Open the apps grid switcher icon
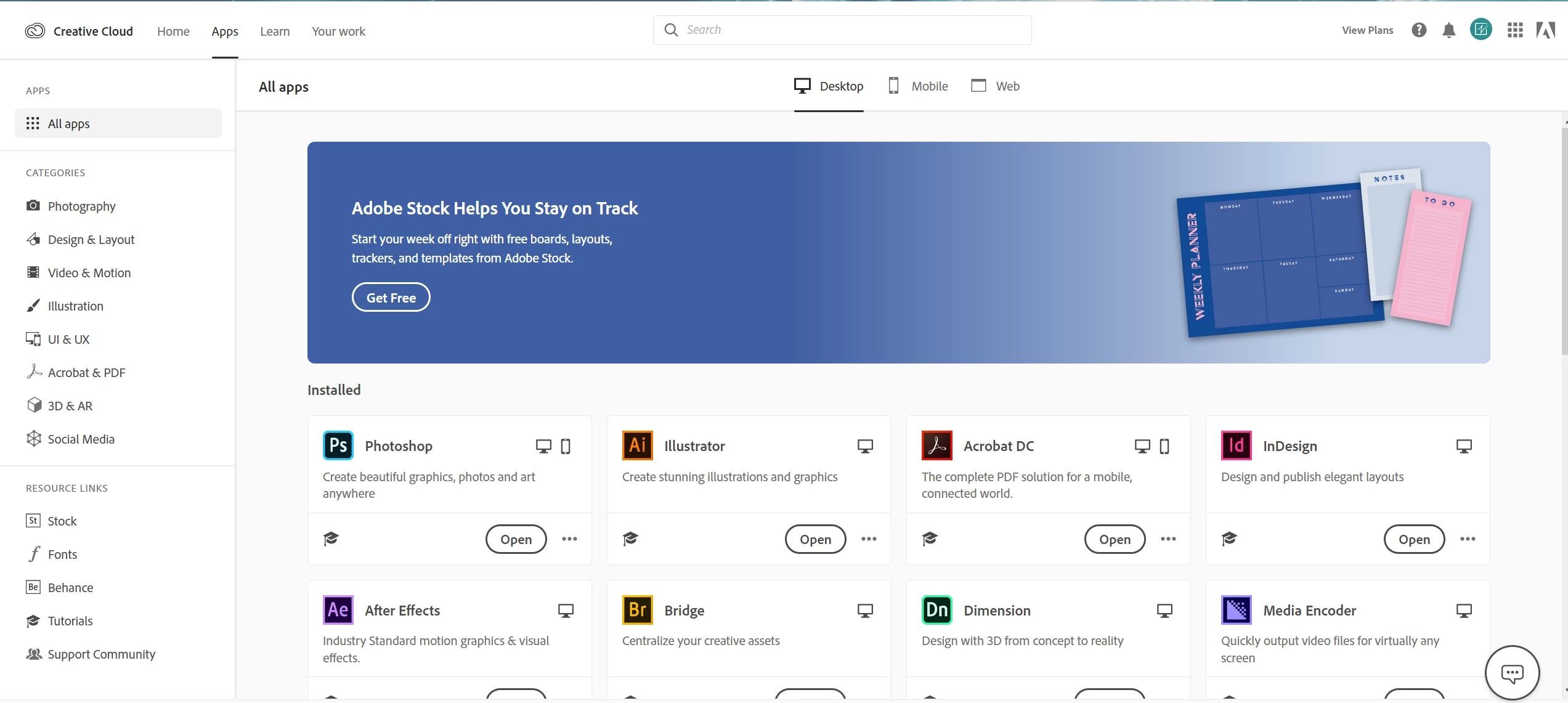 1515,30
